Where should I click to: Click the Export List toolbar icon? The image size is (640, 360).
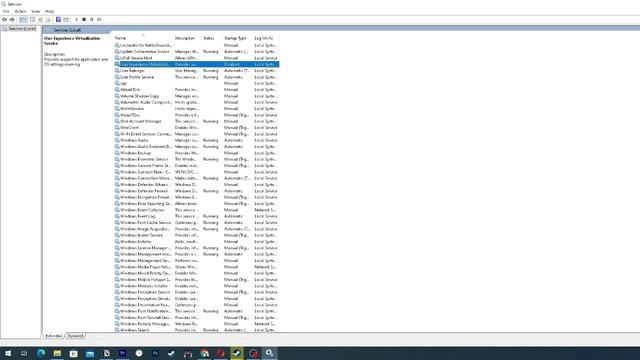click(48, 20)
